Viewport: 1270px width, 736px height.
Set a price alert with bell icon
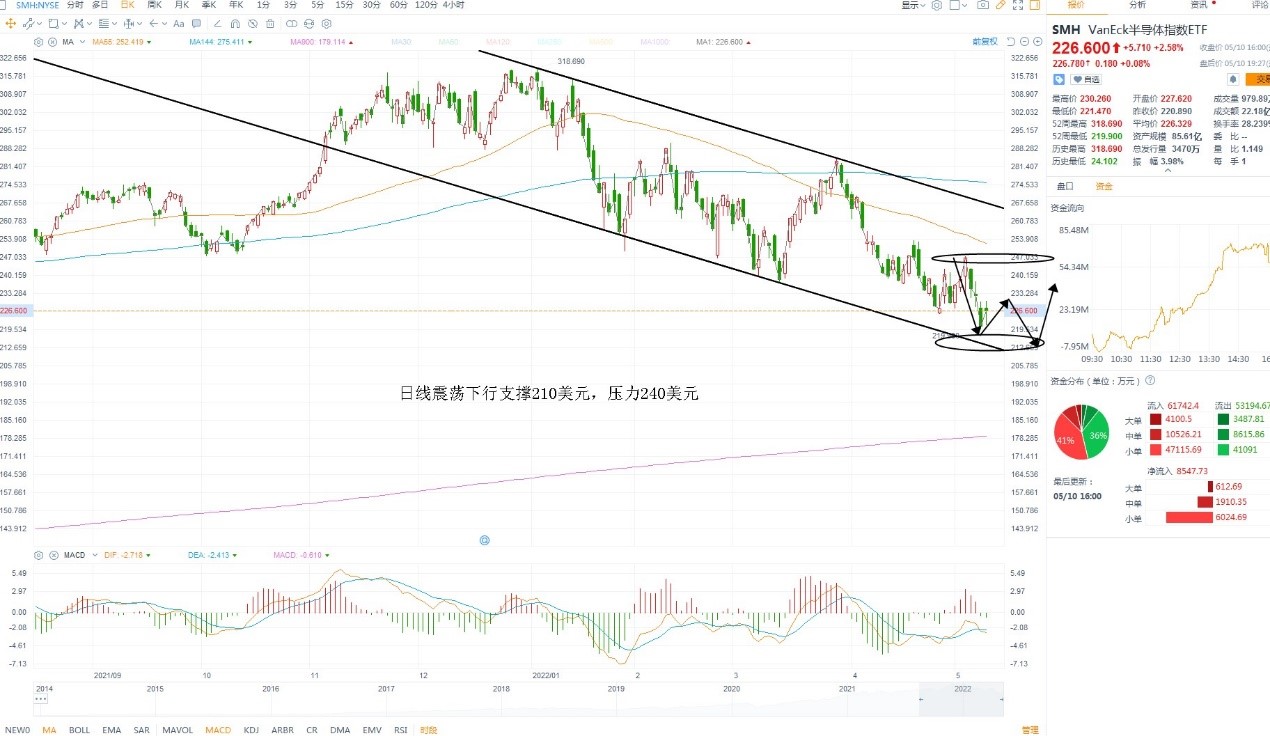click(x=1233, y=80)
